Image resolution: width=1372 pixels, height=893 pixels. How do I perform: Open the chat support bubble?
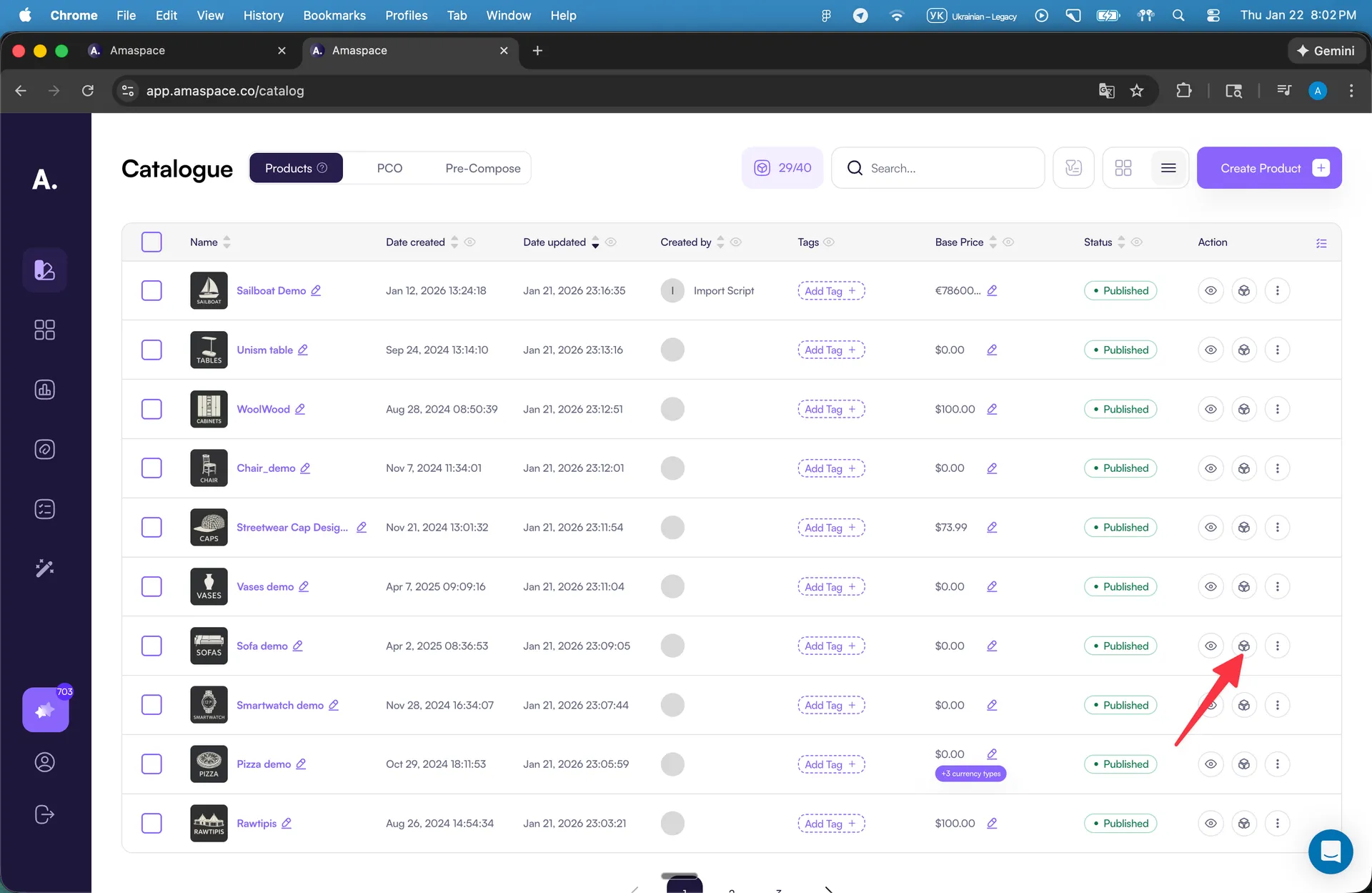[x=1330, y=851]
